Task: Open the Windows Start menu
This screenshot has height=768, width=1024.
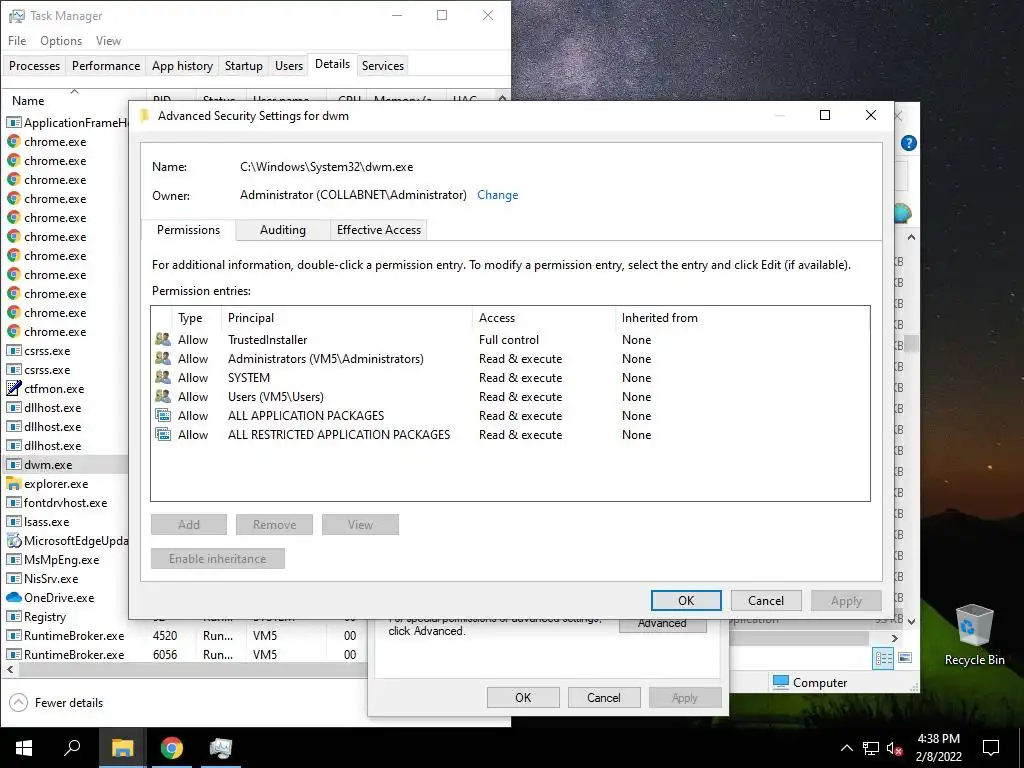Action: click(x=24, y=748)
